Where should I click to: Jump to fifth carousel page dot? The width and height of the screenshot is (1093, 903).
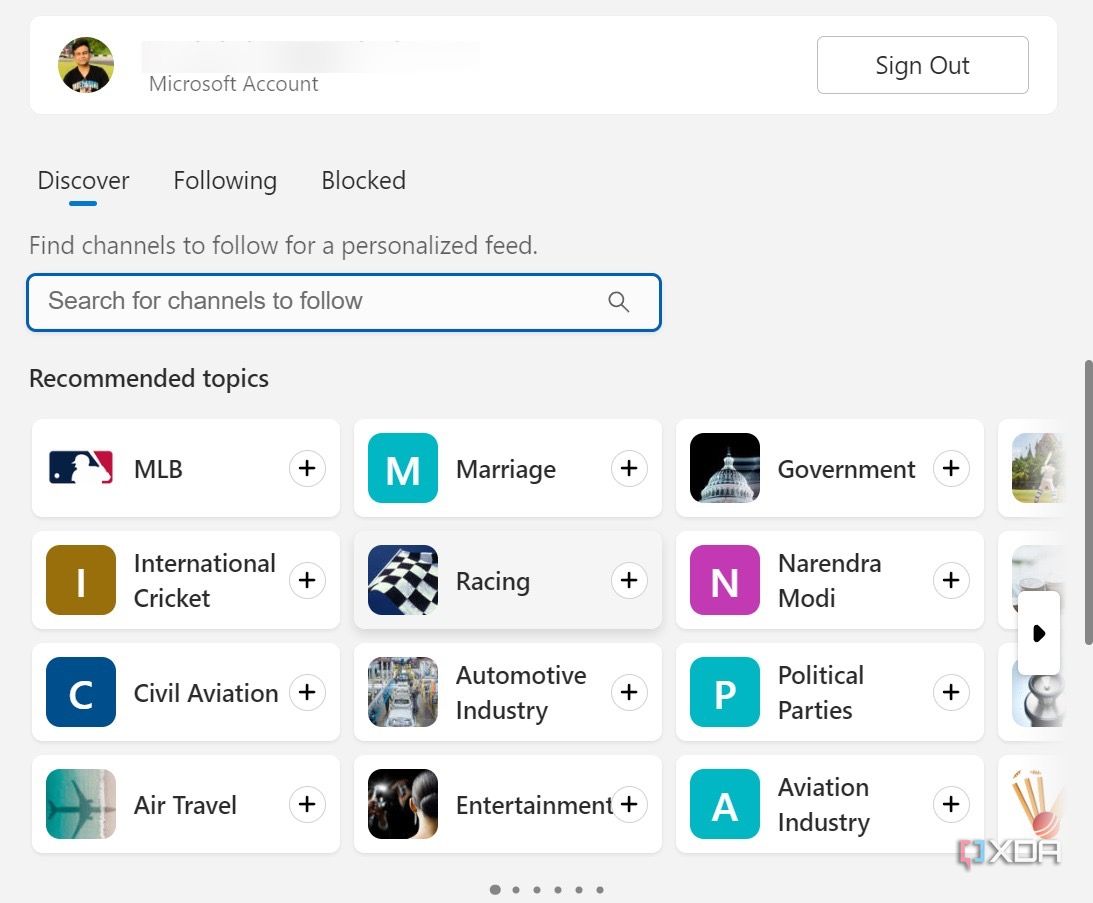[579, 890]
